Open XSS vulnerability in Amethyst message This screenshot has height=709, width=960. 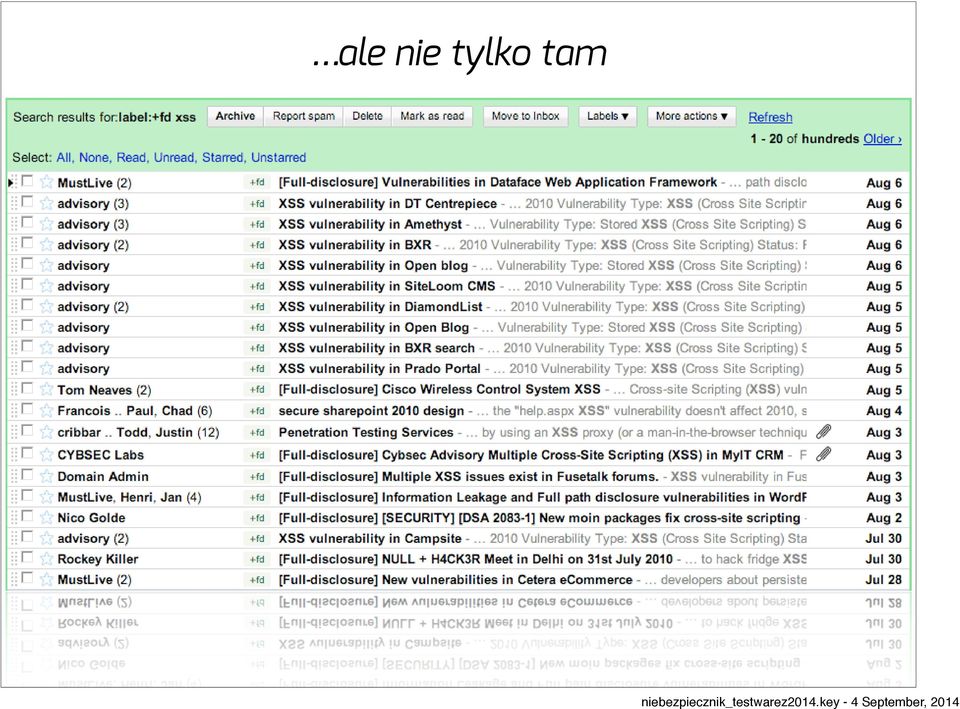[x=370, y=224]
